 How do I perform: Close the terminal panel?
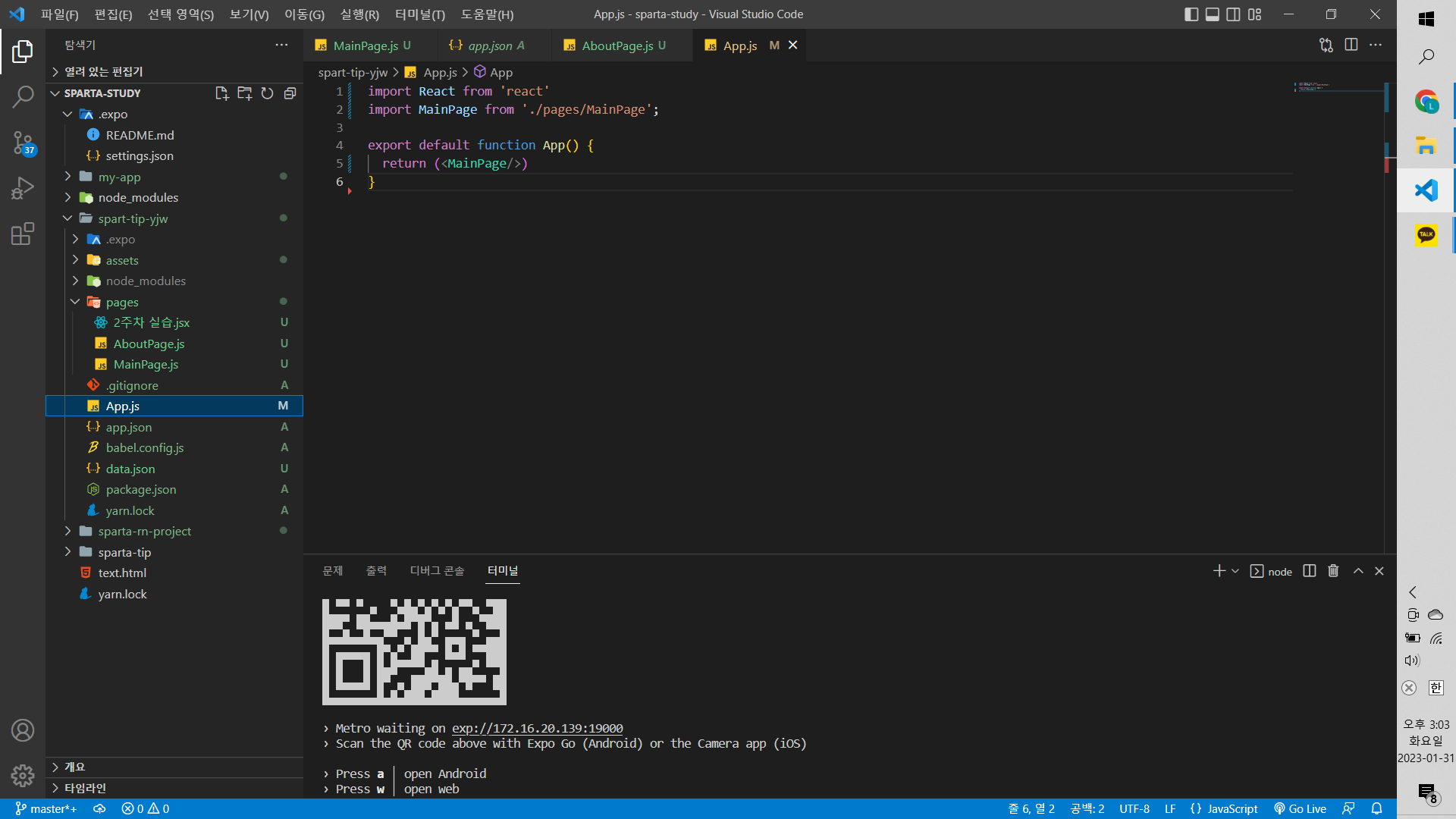point(1379,571)
